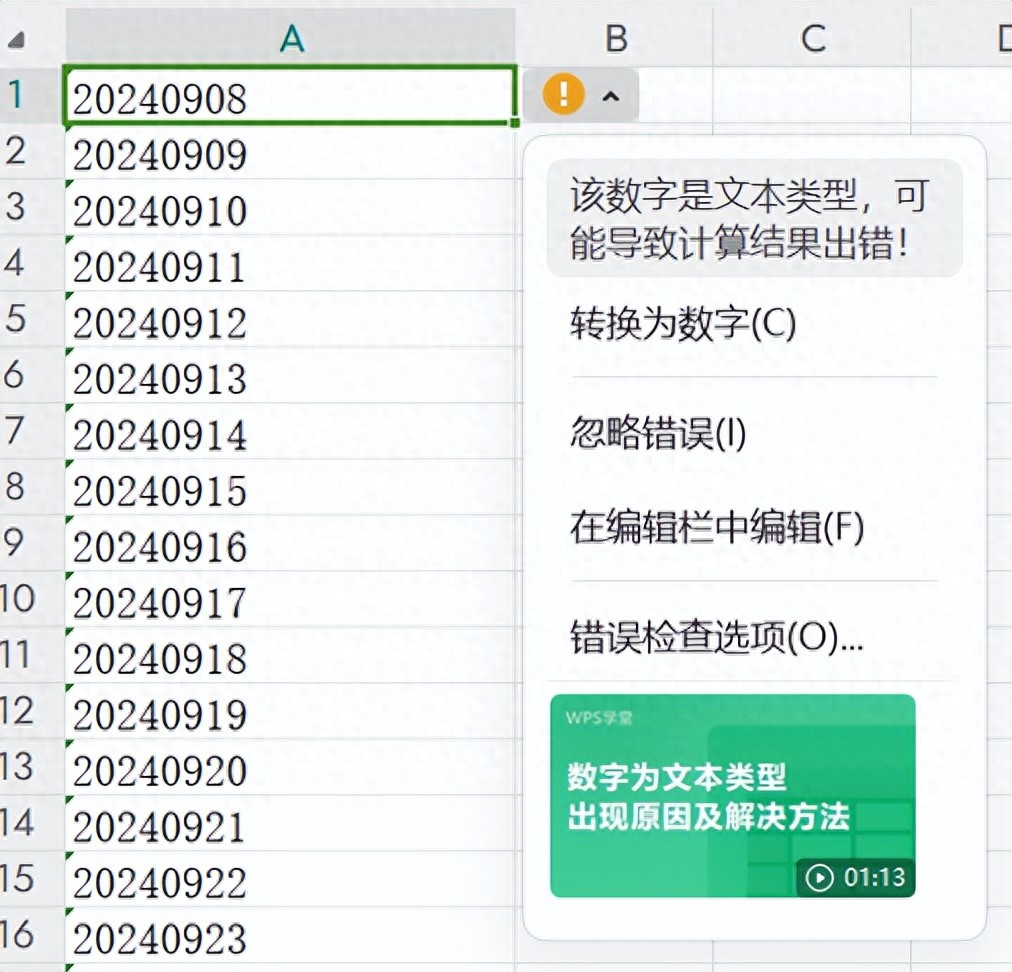Open the WPS学堂 tutorial video thumbnail
The width and height of the screenshot is (1012, 972).
click(x=733, y=795)
